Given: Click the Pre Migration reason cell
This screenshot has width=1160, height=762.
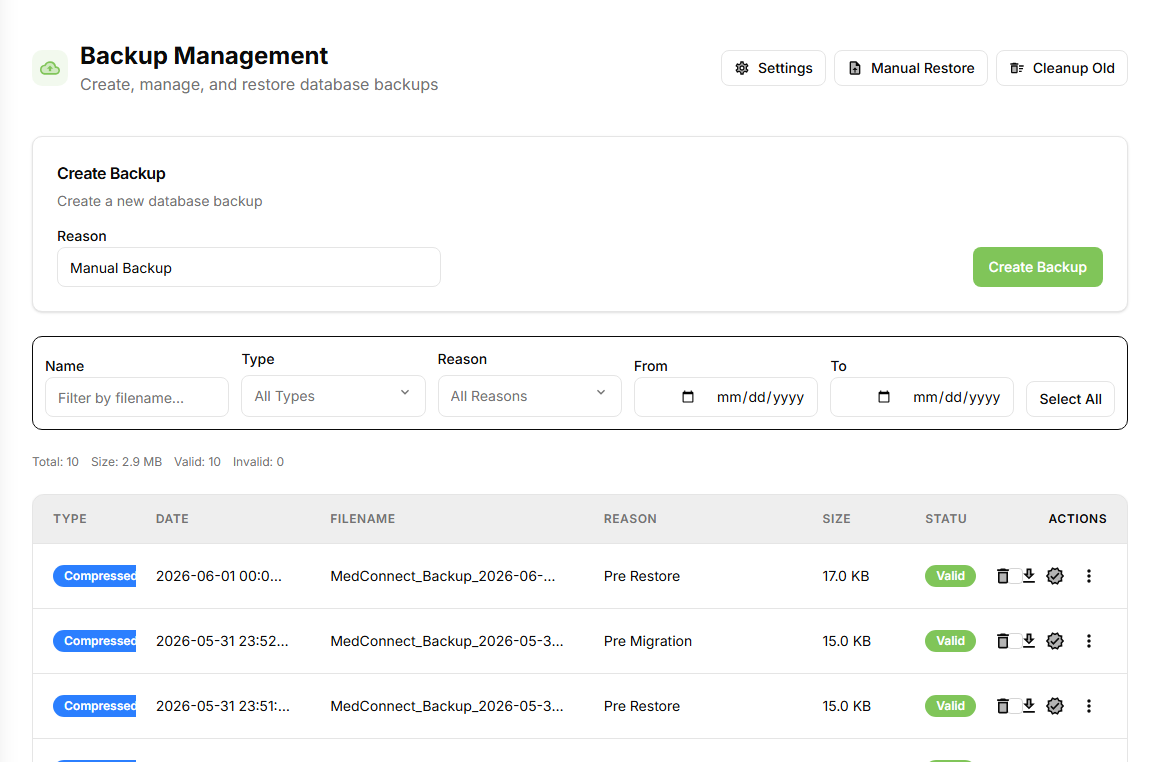Looking at the screenshot, I should 647,641.
